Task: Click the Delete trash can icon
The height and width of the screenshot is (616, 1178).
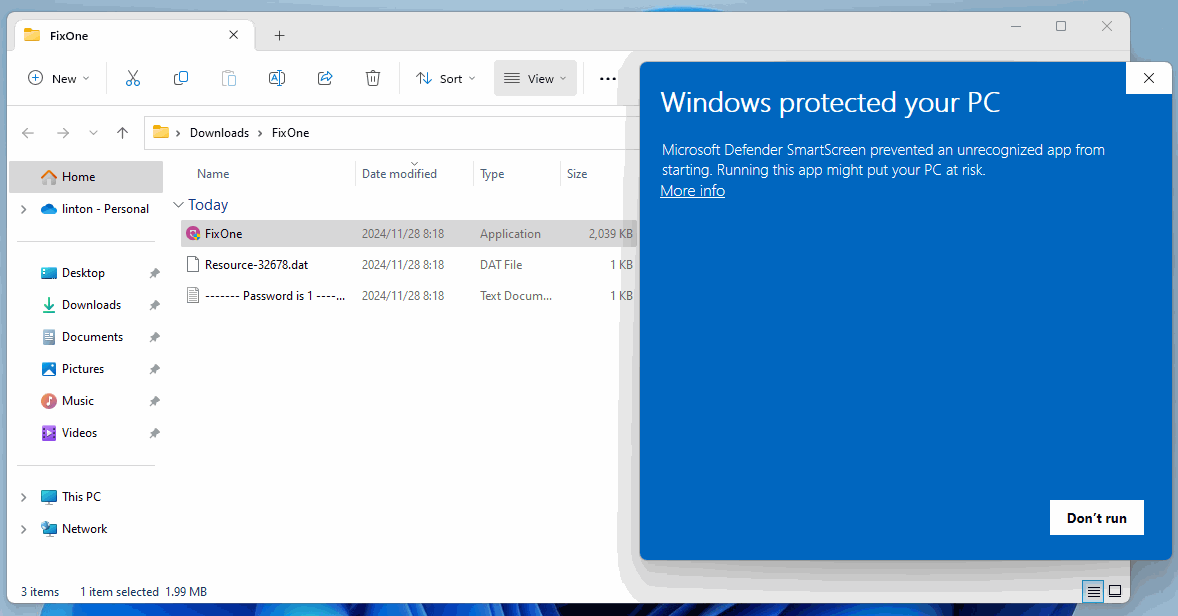Action: pyautogui.click(x=373, y=78)
